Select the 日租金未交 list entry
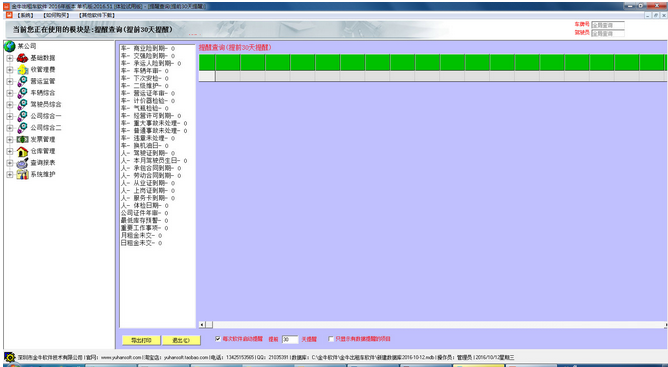The image size is (668, 367). pyautogui.click(x=141, y=243)
